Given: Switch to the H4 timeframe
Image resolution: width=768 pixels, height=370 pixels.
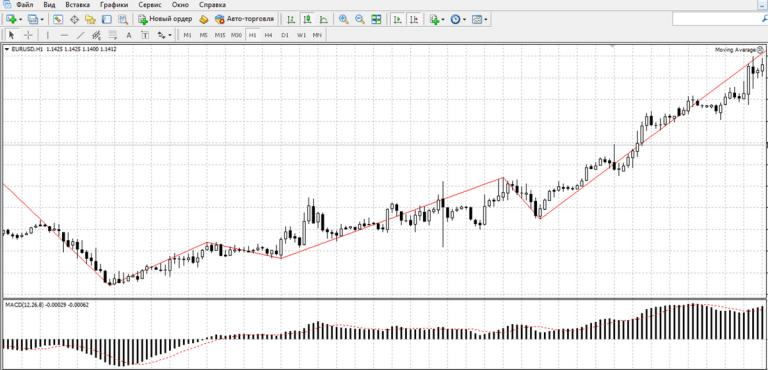Looking at the screenshot, I should click(x=268, y=35).
